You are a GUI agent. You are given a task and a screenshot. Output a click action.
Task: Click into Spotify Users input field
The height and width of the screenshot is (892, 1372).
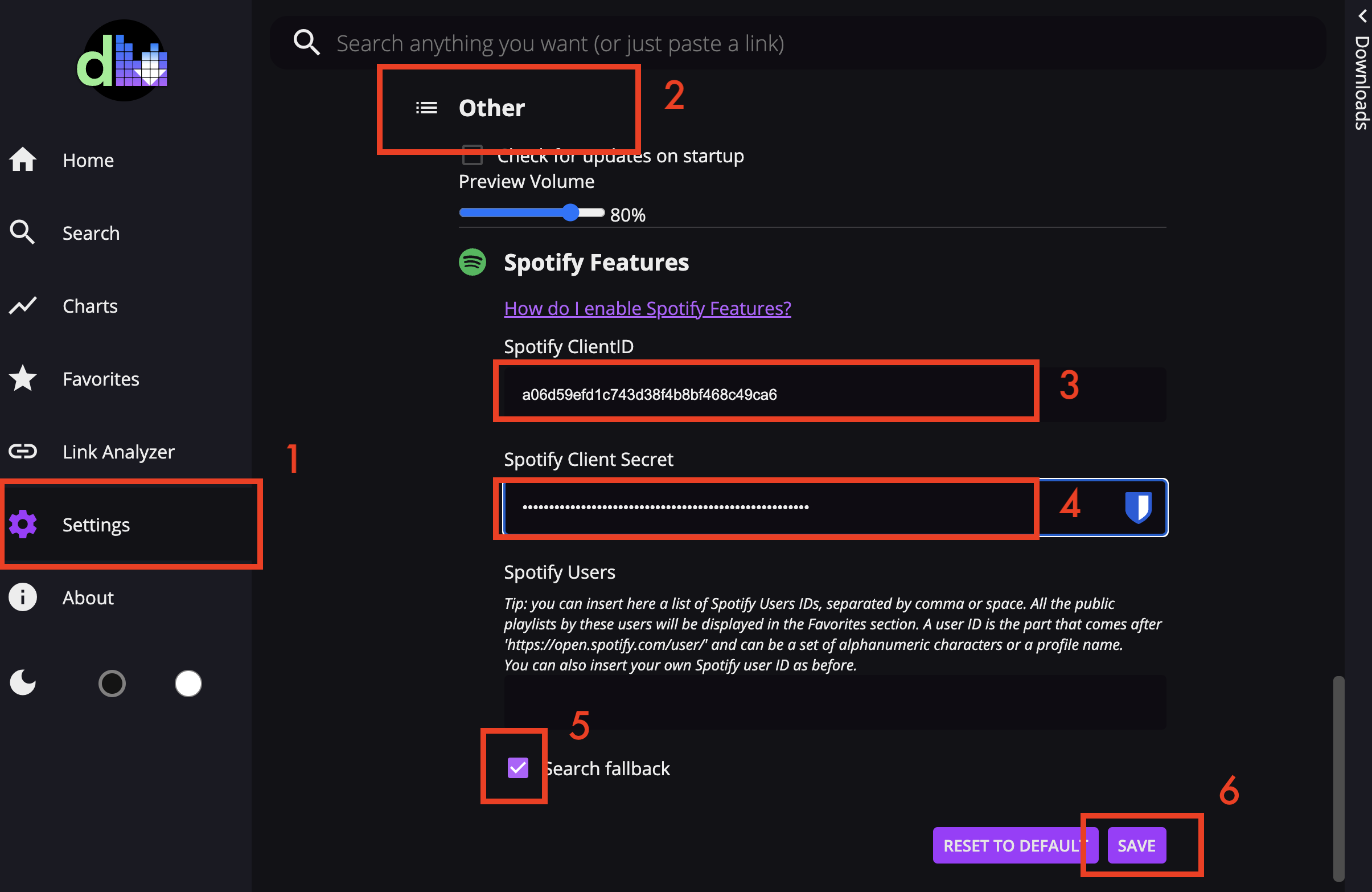coord(835,702)
